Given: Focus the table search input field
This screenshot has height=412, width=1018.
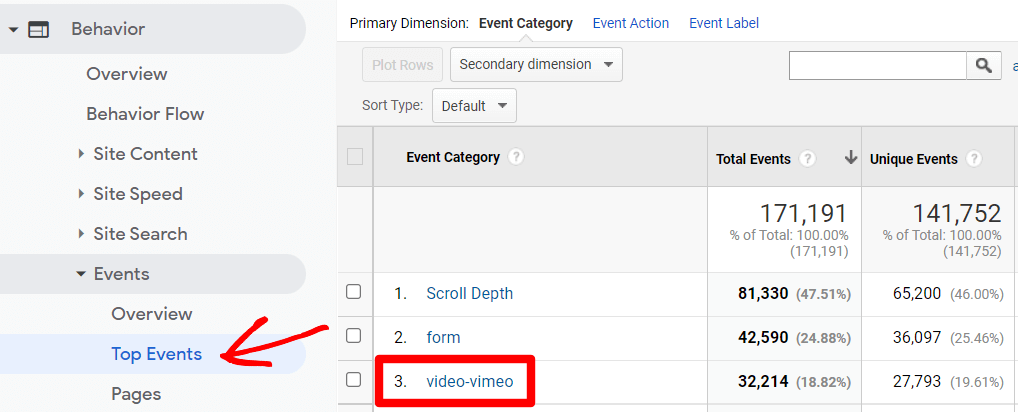Looking at the screenshot, I should (x=878, y=66).
